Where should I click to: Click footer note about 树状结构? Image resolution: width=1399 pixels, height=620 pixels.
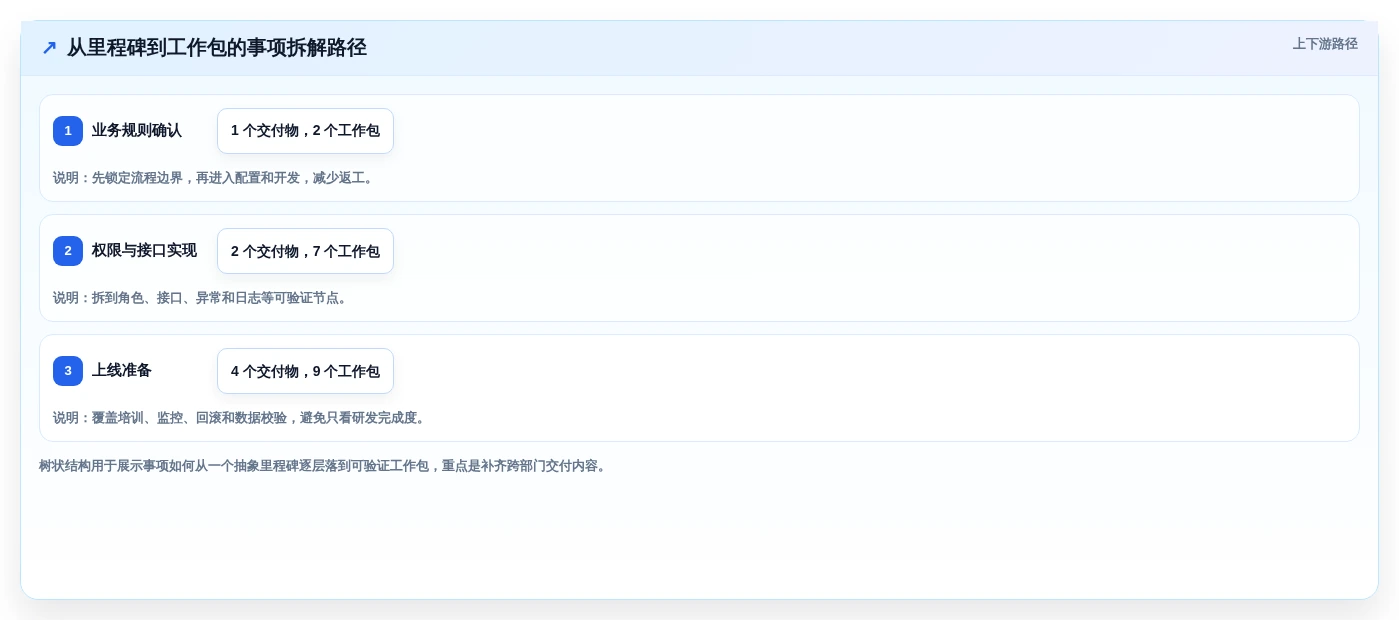coord(324,466)
